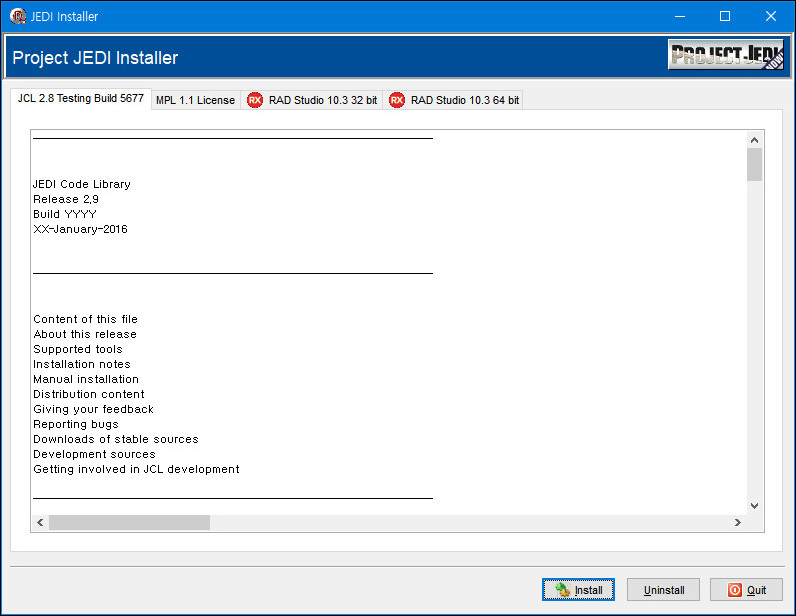Click the 'Project JEDI Installer' header text
Image resolution: width=796 pixels, height=616 pixels.
tap(95, 57)
